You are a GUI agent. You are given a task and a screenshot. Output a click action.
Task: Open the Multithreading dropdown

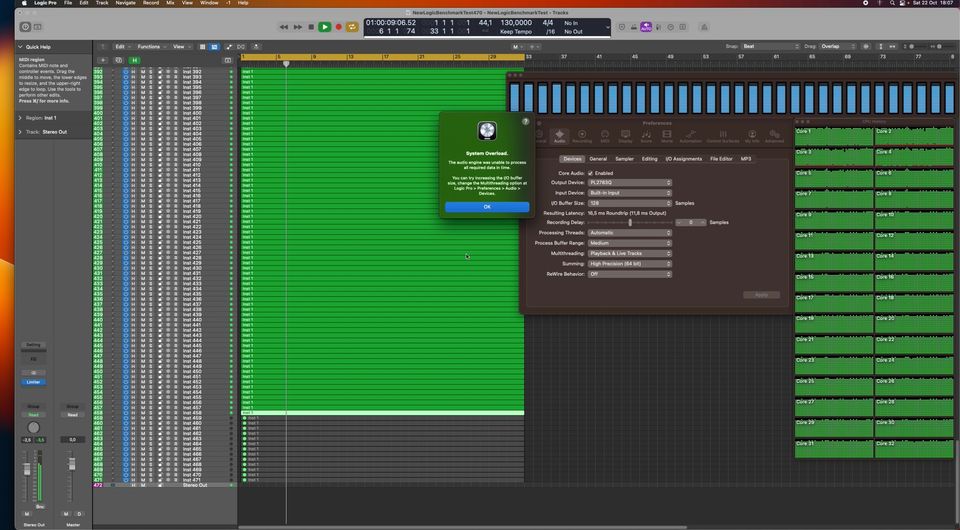coord(629,253)
